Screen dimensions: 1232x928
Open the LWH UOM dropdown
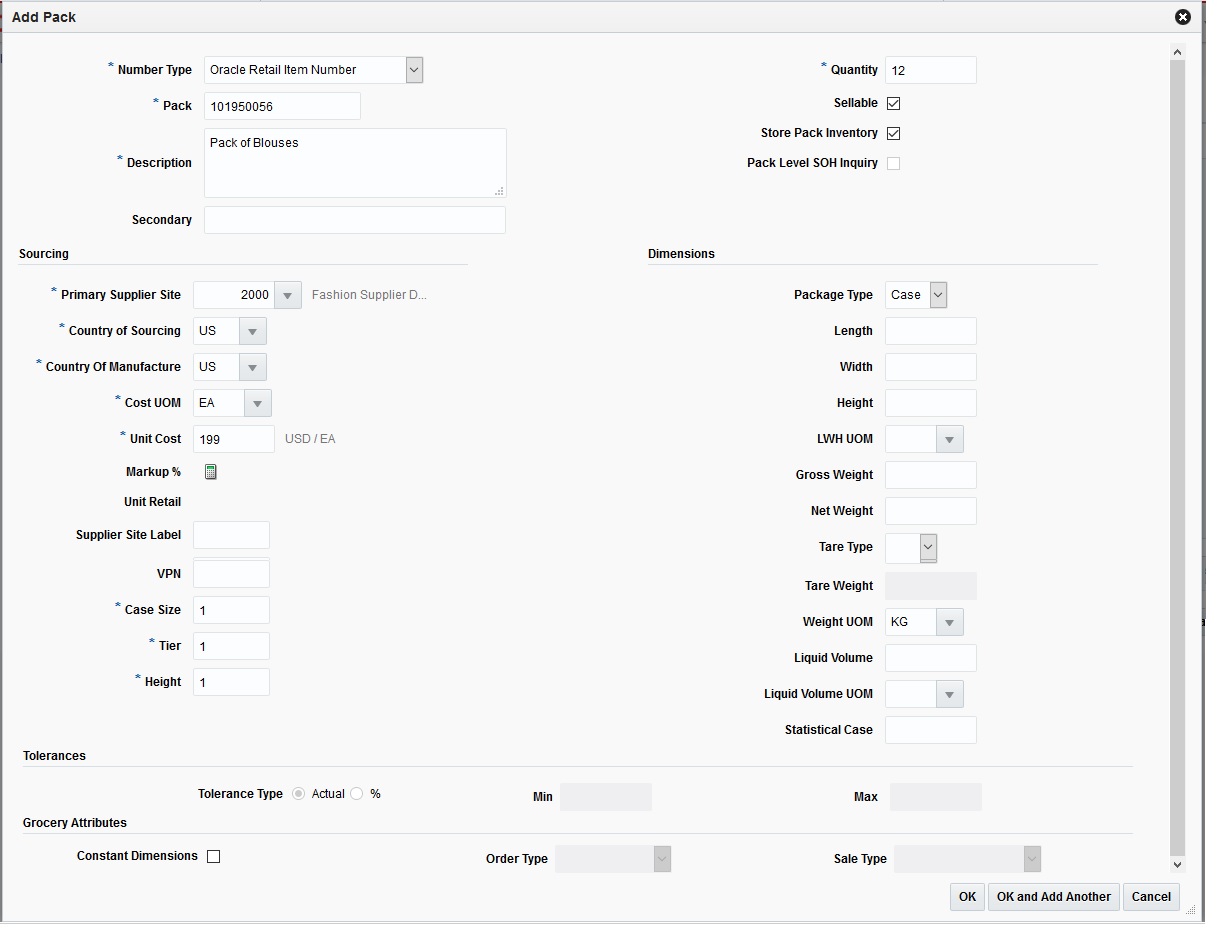point(947,438)
